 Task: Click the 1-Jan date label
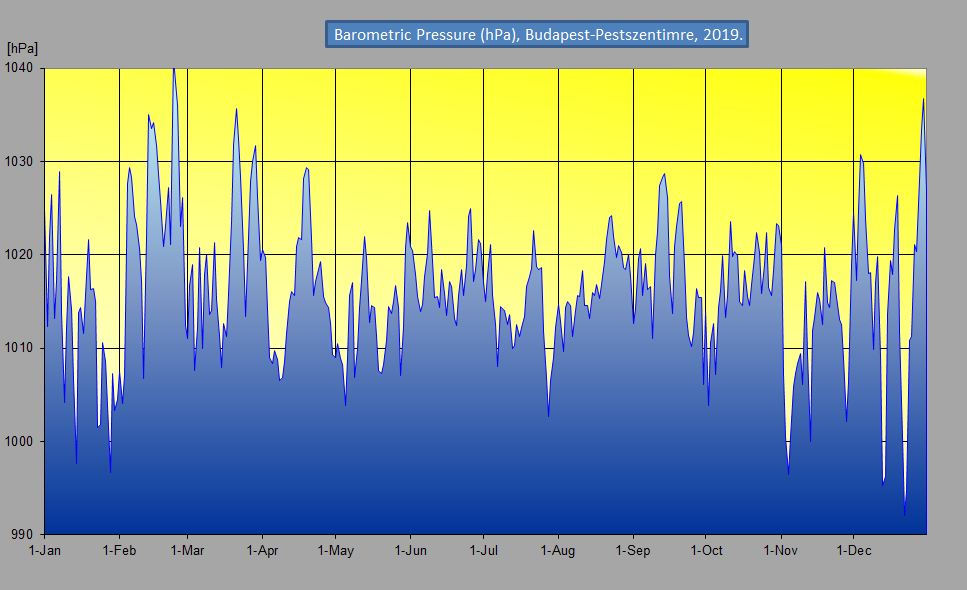45,550
